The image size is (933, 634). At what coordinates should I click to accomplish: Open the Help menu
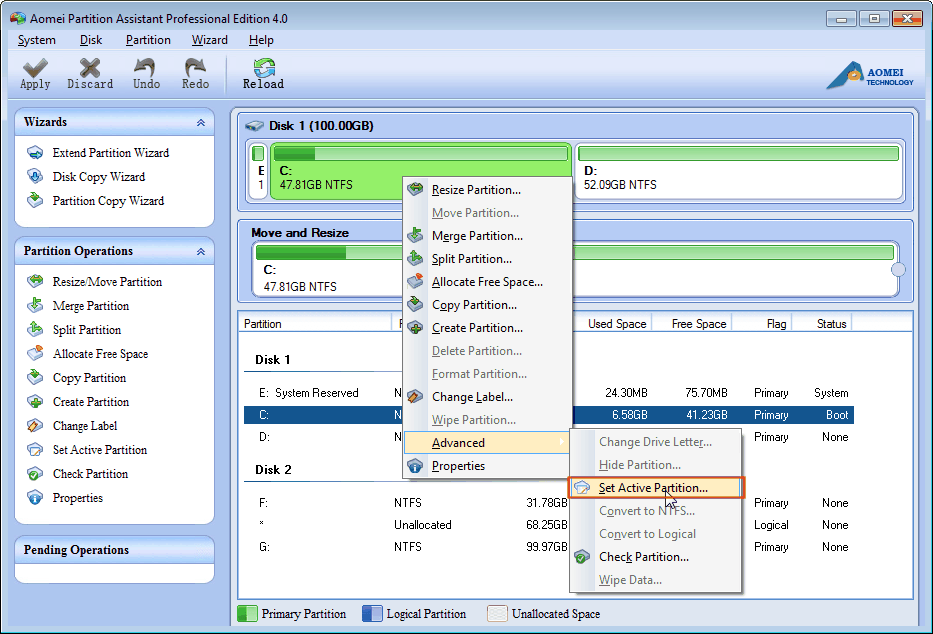click(261, 40)
